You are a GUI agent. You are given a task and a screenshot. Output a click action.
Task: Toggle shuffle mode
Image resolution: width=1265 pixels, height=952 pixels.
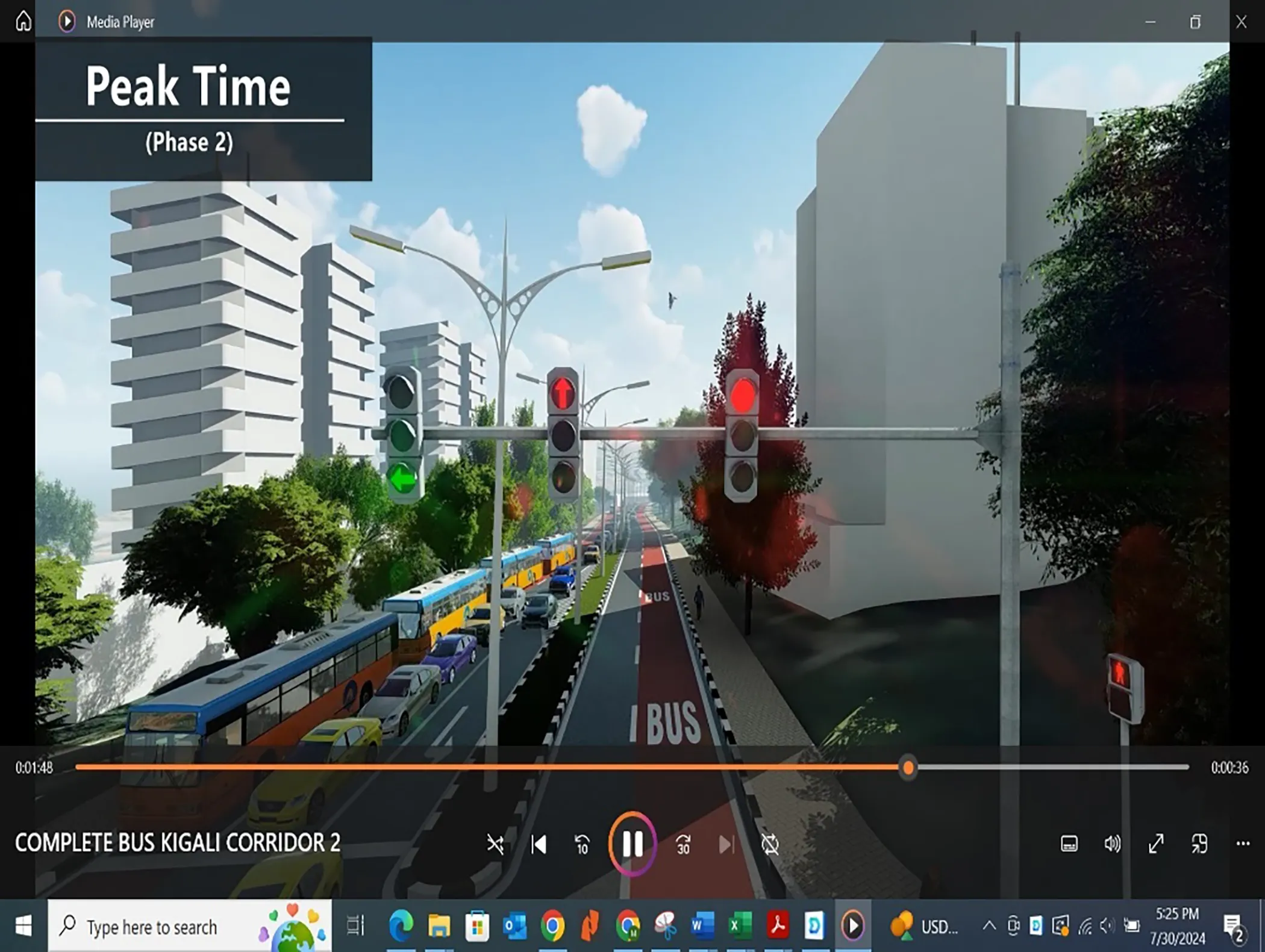pyautogui.click(x=495, y=844)
